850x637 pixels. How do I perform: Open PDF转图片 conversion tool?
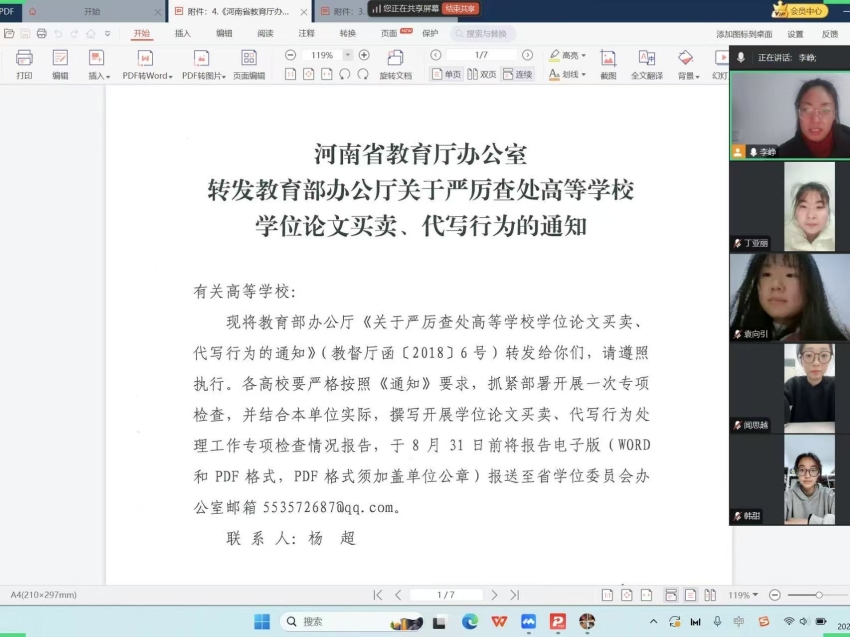click(x=203, y=64)
